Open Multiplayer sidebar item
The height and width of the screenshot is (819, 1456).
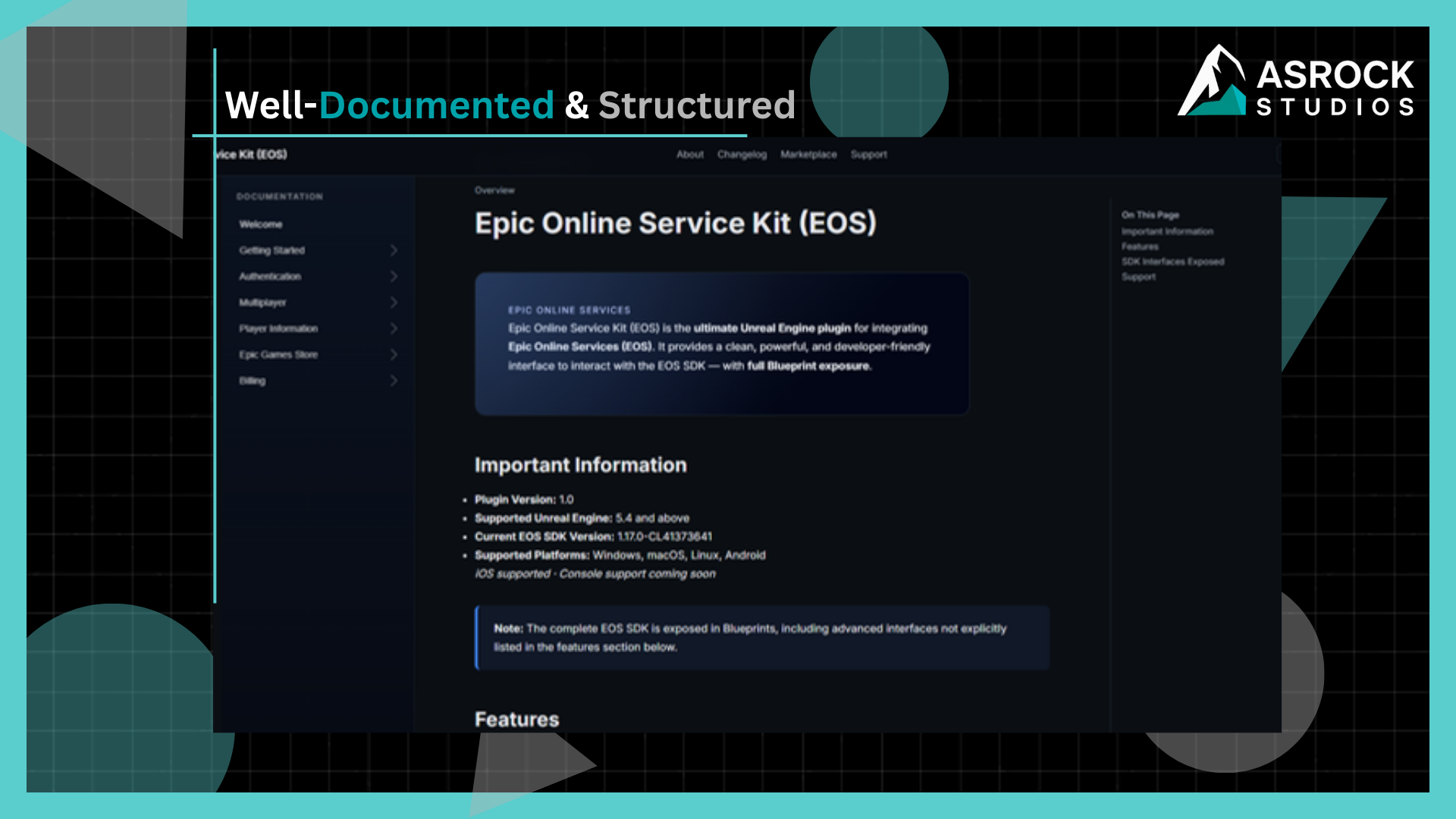click(x=262, y=303)
